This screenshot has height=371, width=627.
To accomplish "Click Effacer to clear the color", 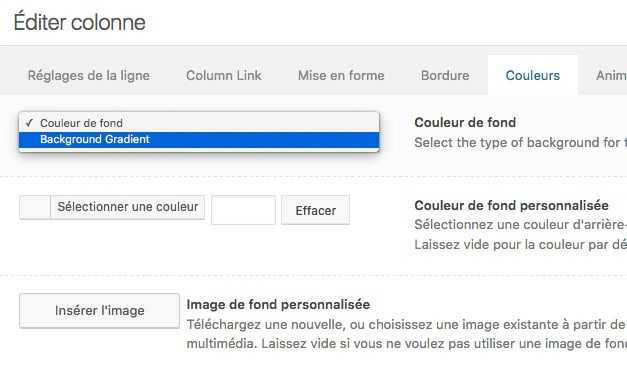I will [315, 210].
